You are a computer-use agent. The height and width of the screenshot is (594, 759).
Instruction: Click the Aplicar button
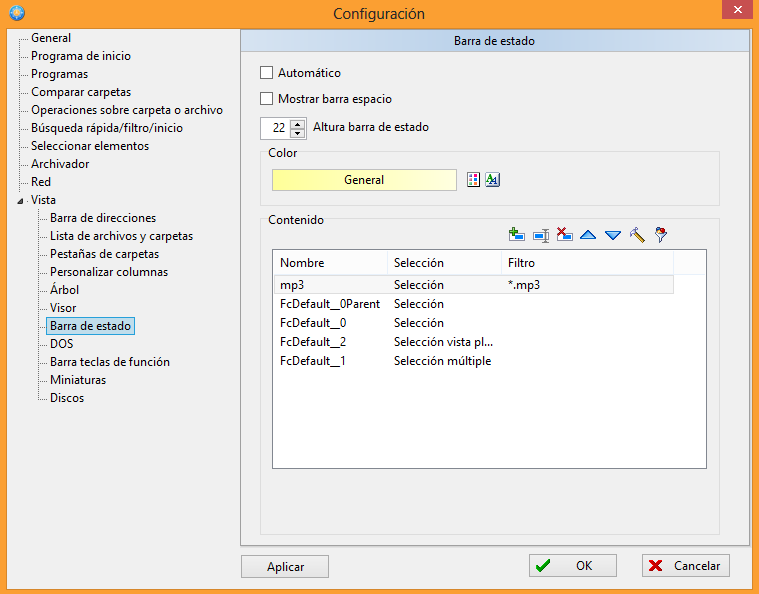coord(285,566)
